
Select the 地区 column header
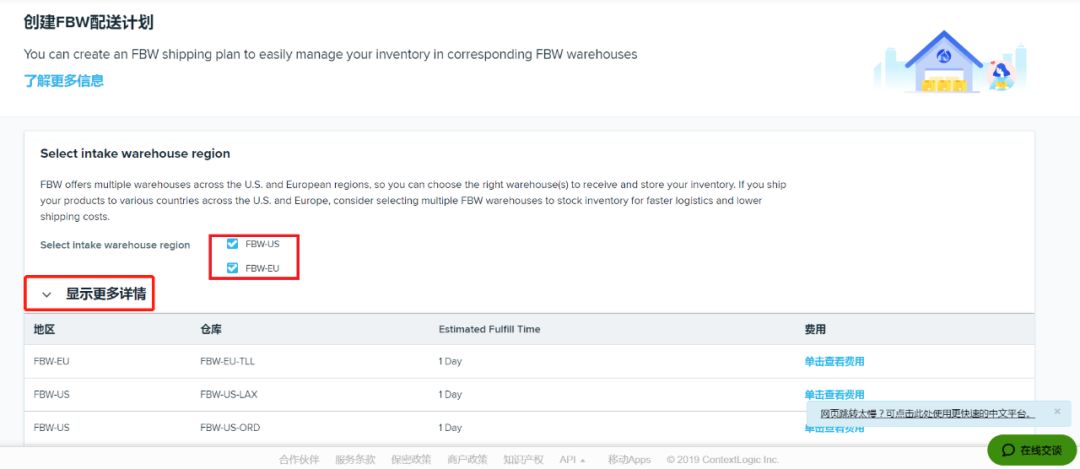[44, 329]
